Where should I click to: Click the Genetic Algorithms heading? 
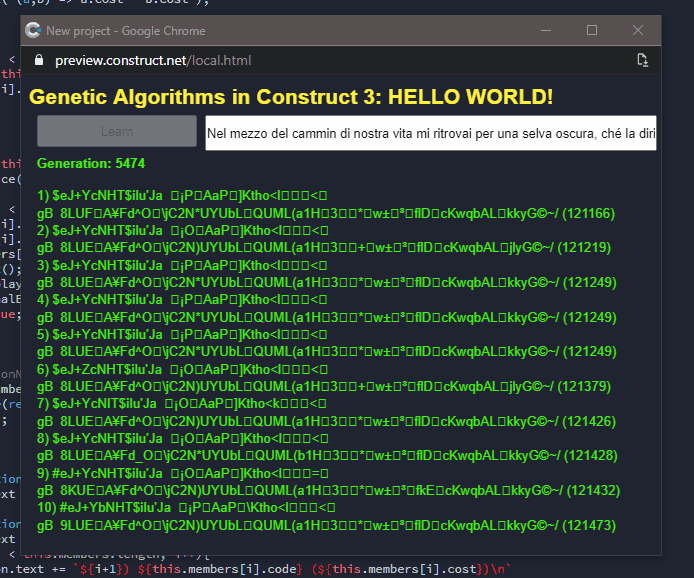[291, 96]
